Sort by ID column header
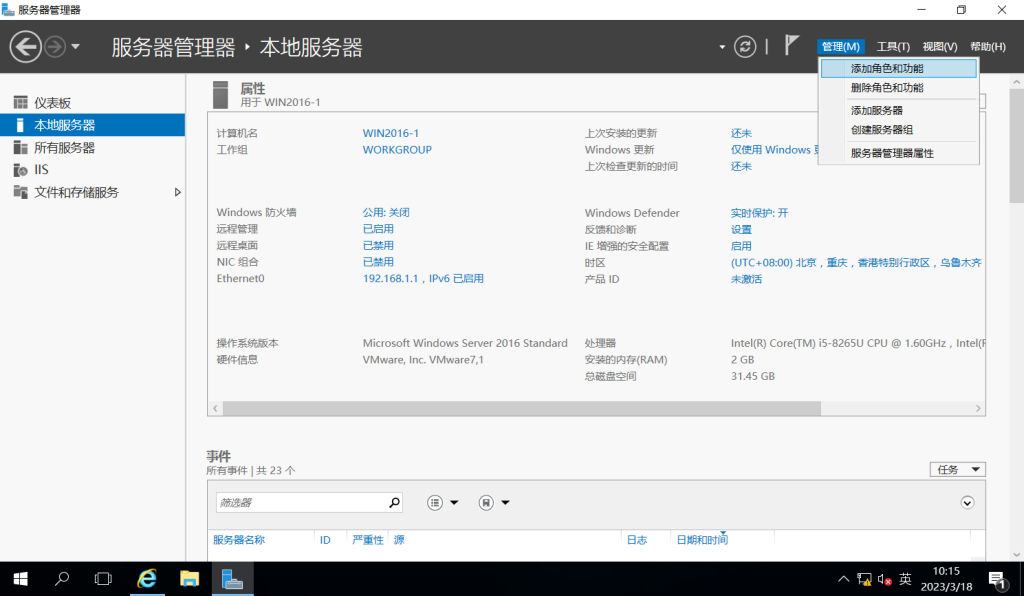 point(325,540)
